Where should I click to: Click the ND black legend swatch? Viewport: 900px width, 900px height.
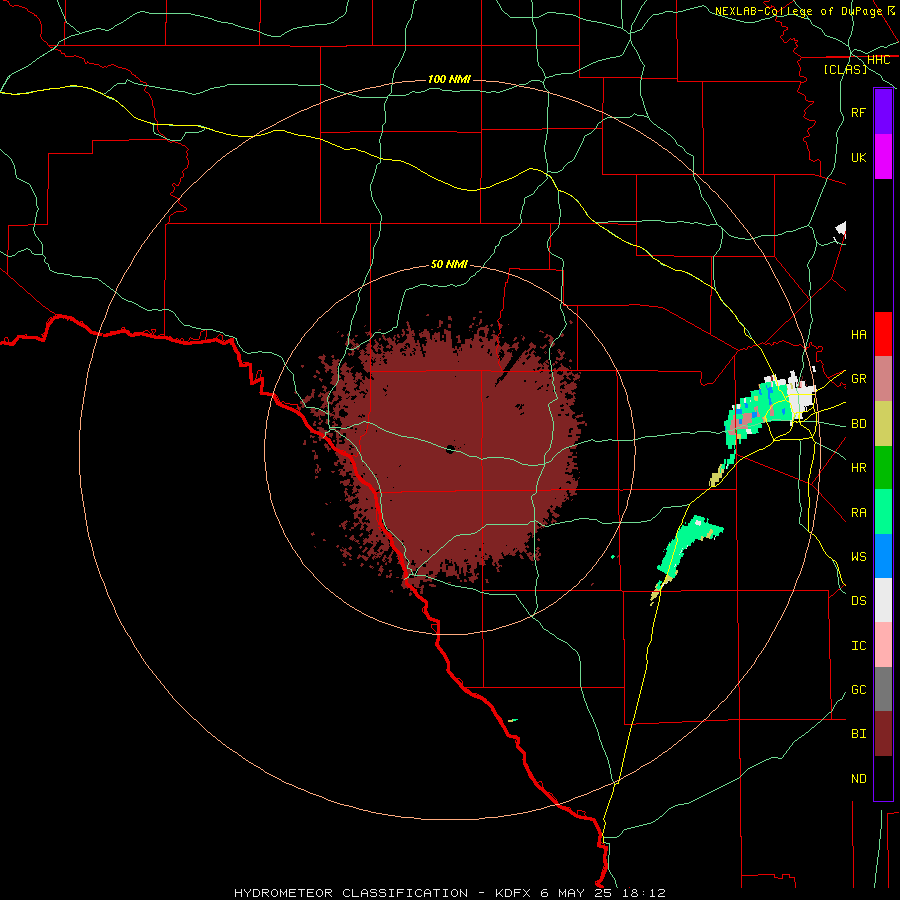click(x=883, y=778)
